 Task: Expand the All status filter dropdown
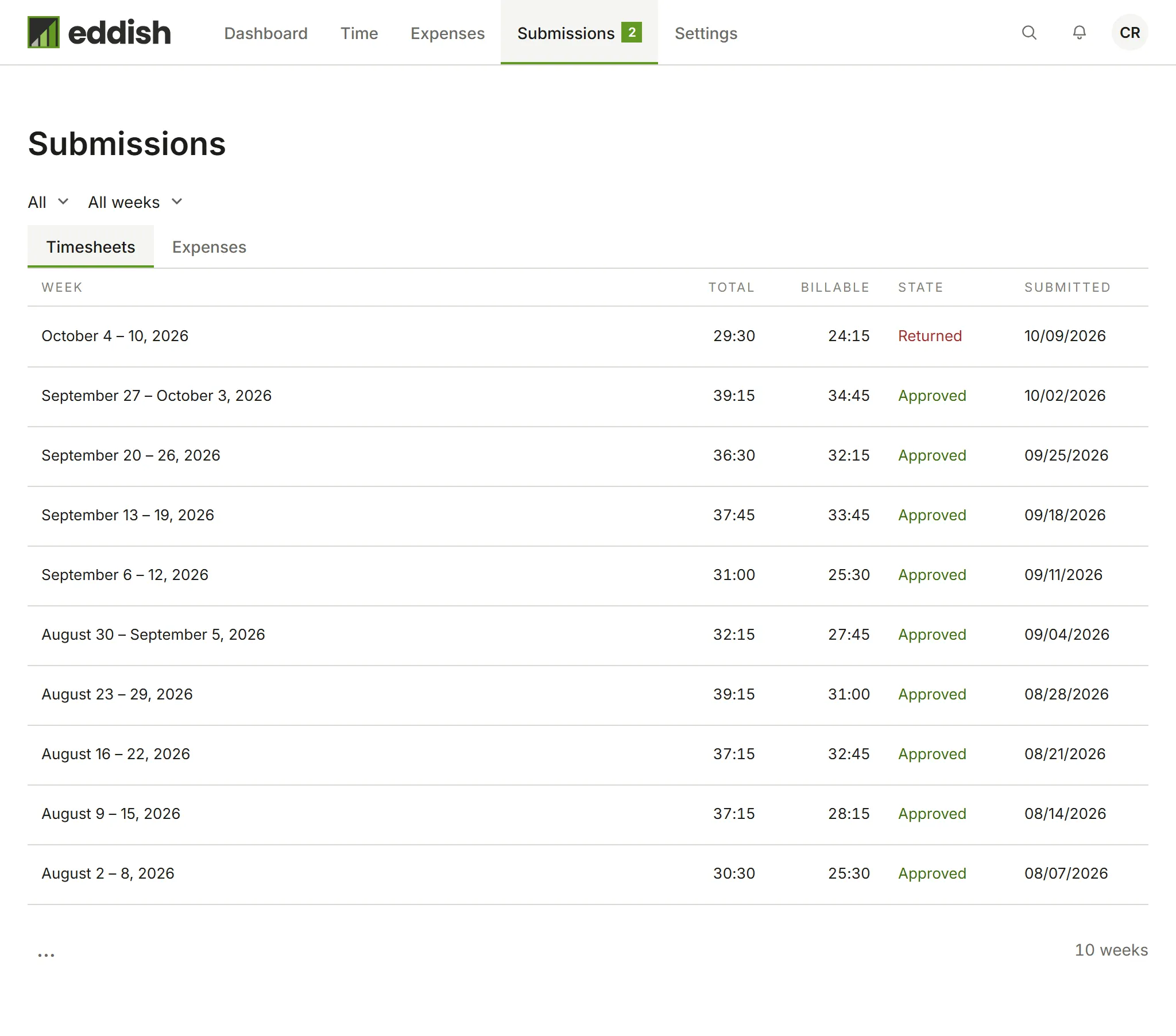(x=48, y=202)
